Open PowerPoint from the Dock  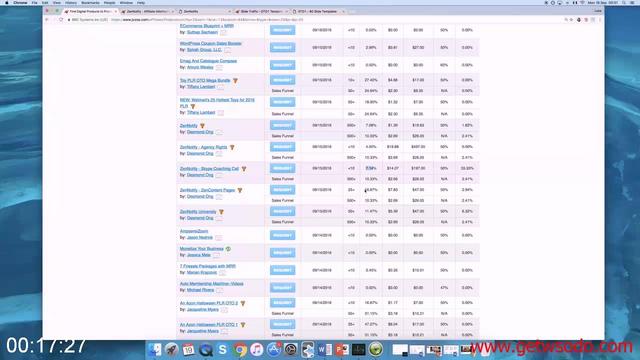[x=342, y=349]
